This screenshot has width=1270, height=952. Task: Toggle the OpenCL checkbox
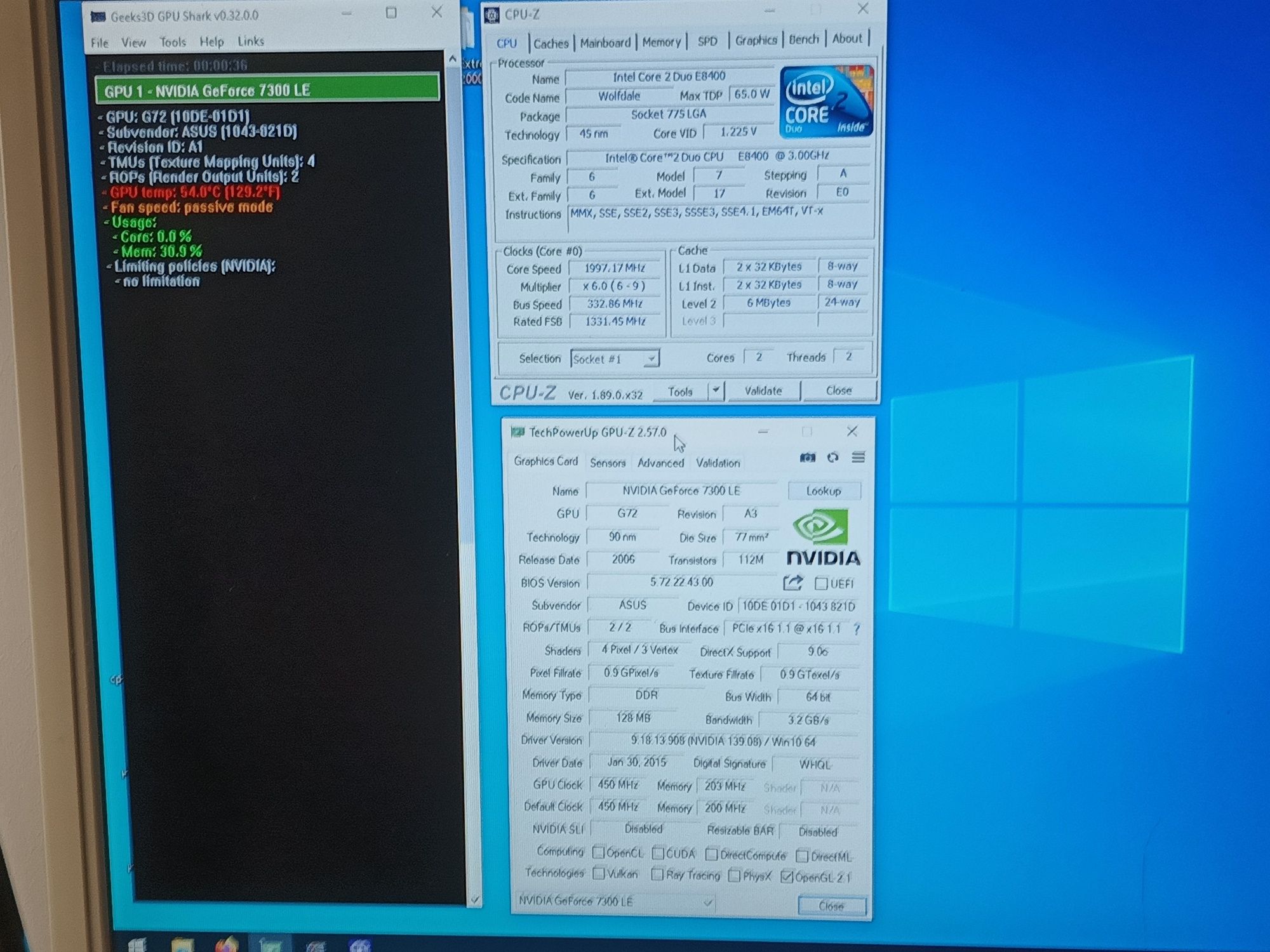tap(598, 852)
